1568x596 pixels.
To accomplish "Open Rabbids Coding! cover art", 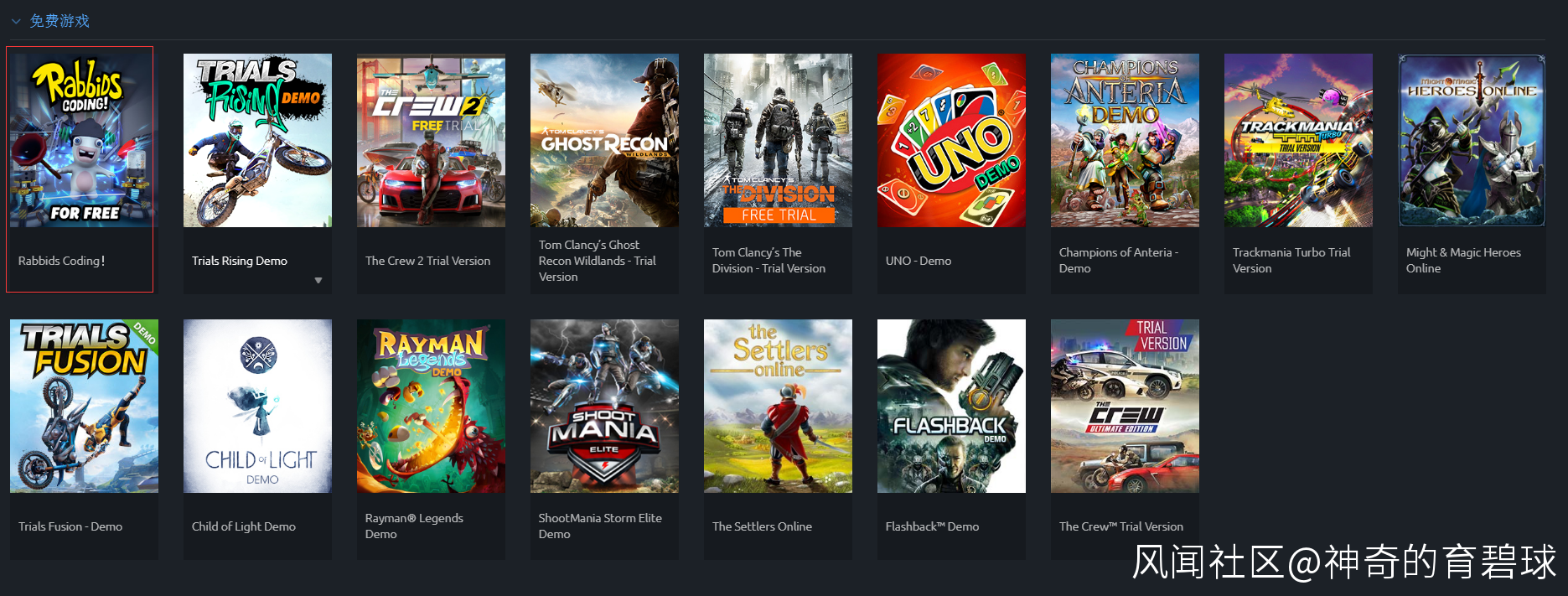I will point(83,141).
